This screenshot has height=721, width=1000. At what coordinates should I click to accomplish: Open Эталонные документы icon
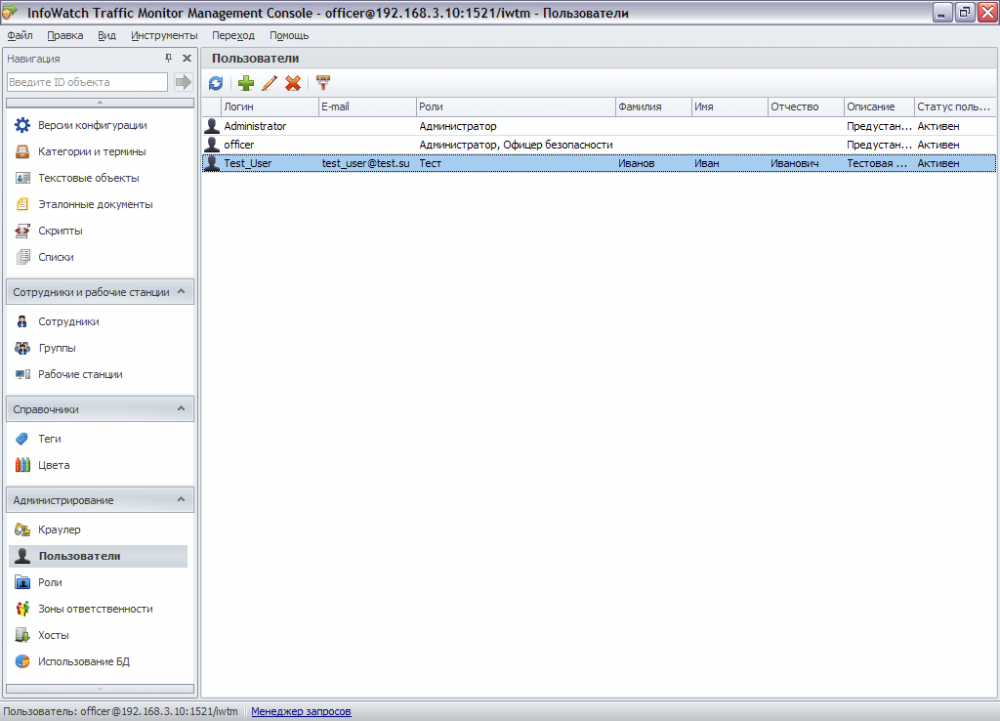(x=22, y=204)
